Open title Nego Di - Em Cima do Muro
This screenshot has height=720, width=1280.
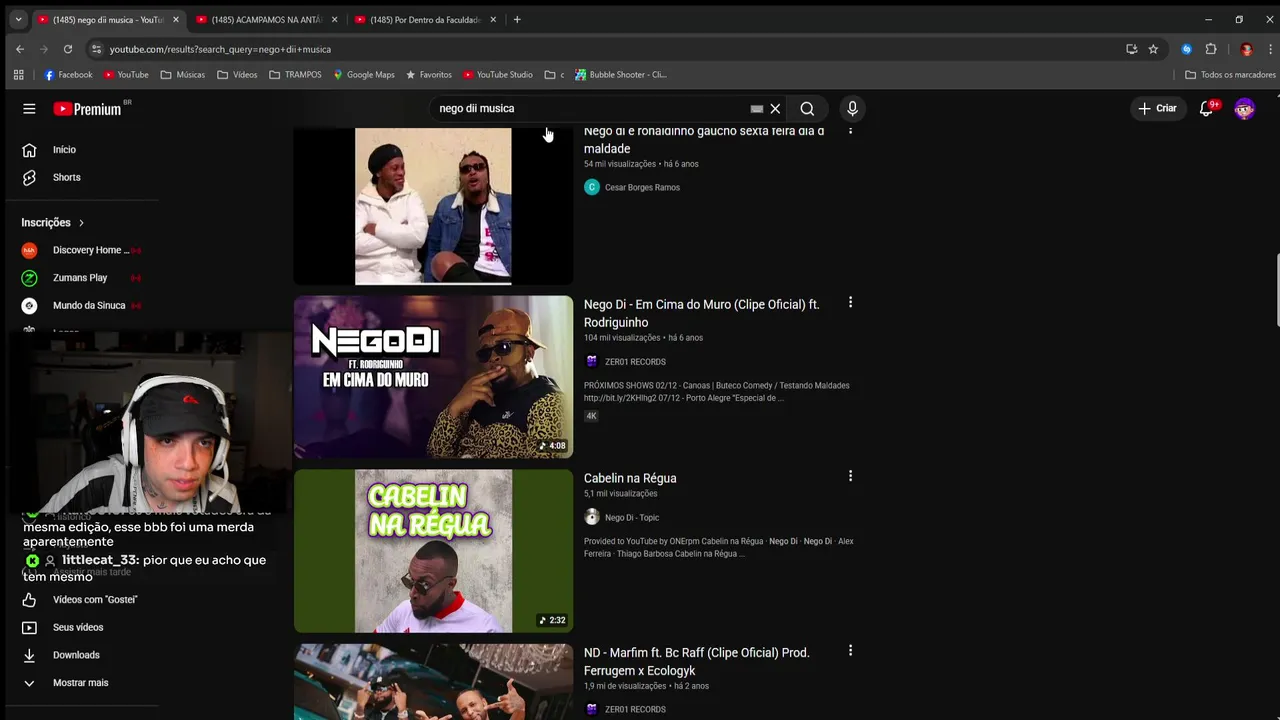point(701,313)
